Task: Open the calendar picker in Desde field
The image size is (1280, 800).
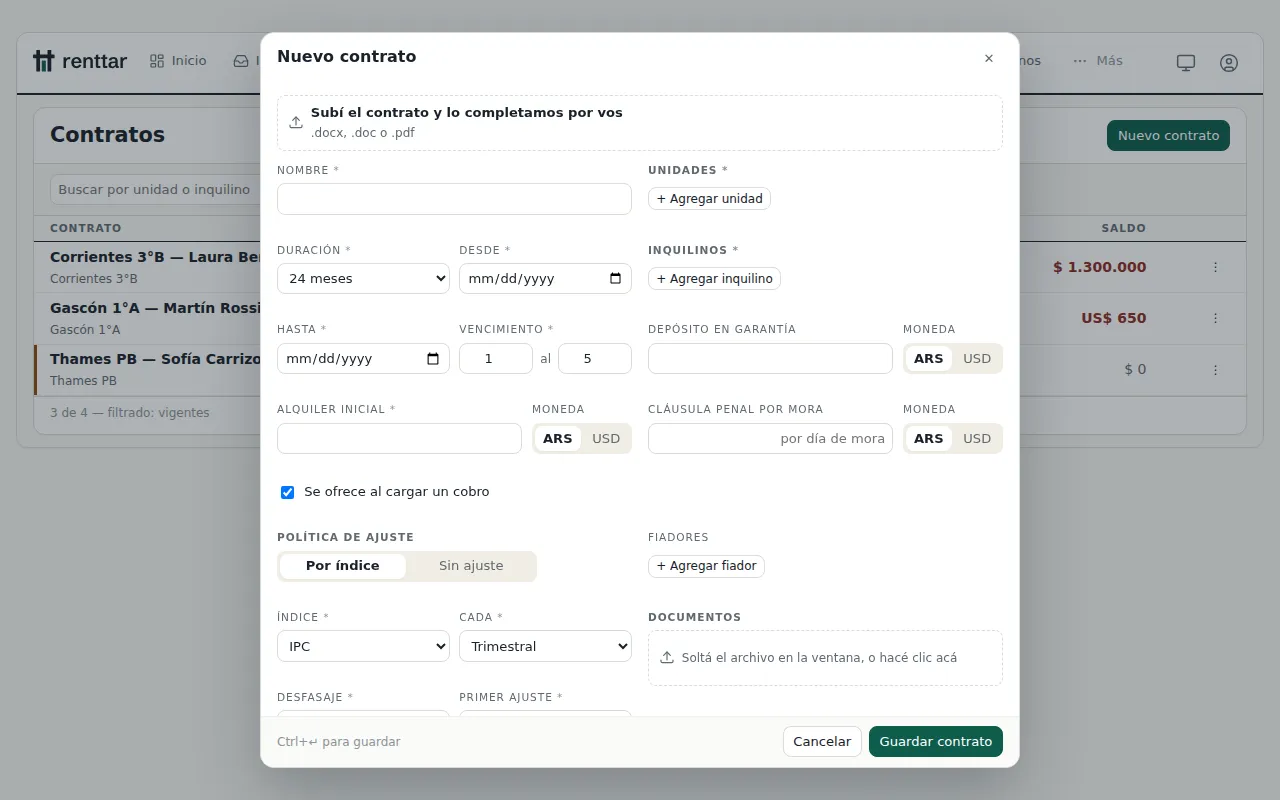Action: coord(615,278)
